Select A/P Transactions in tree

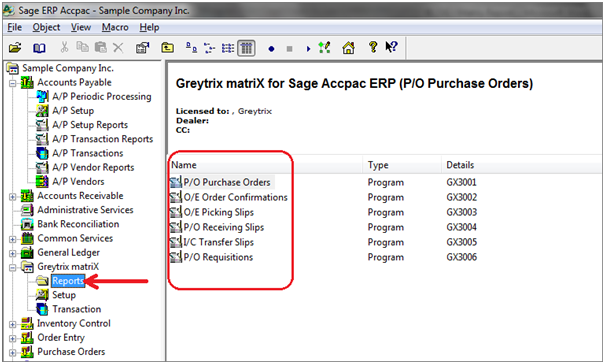(88, 153)
